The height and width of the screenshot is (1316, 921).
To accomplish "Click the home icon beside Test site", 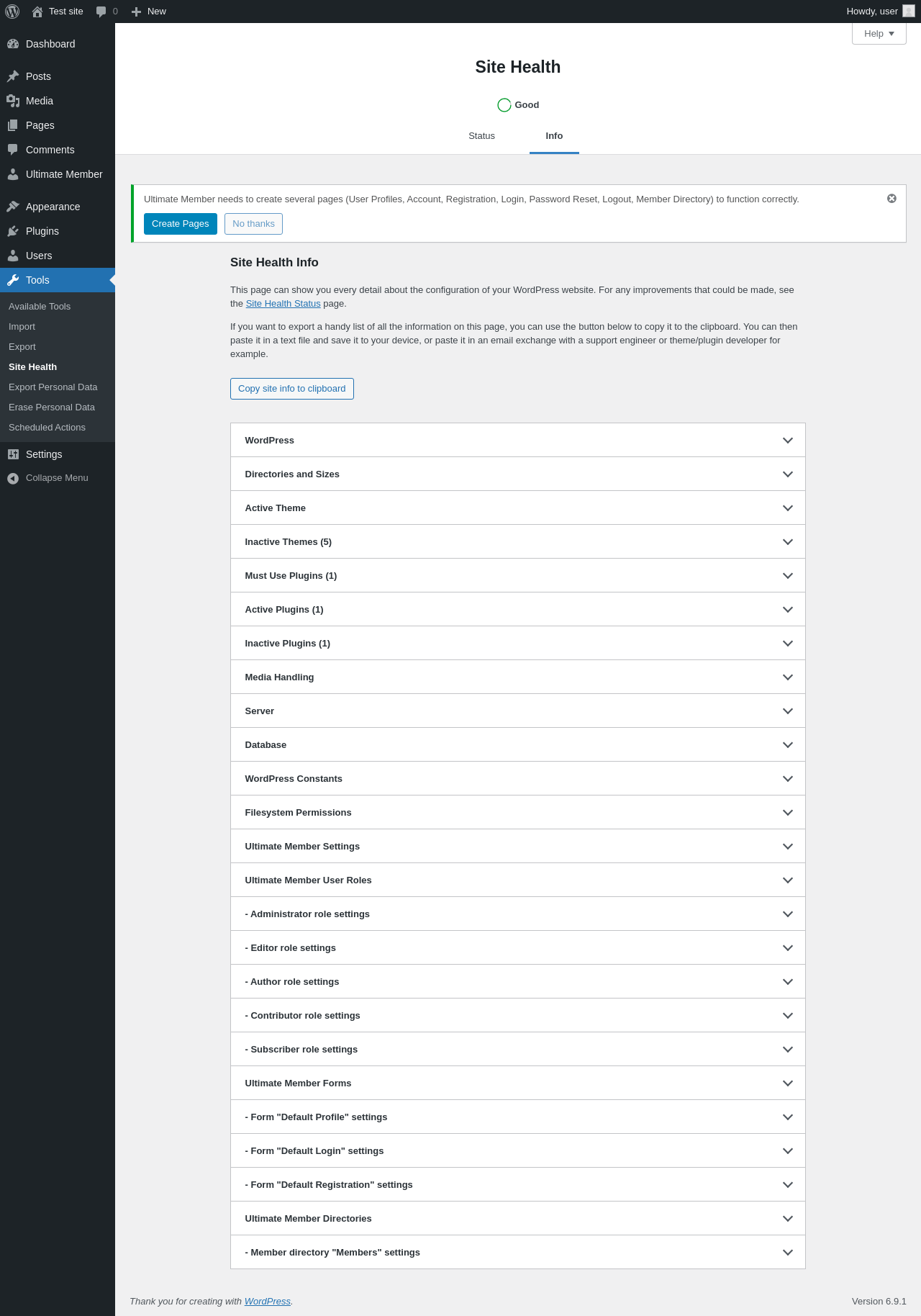I will click(37, 12).
